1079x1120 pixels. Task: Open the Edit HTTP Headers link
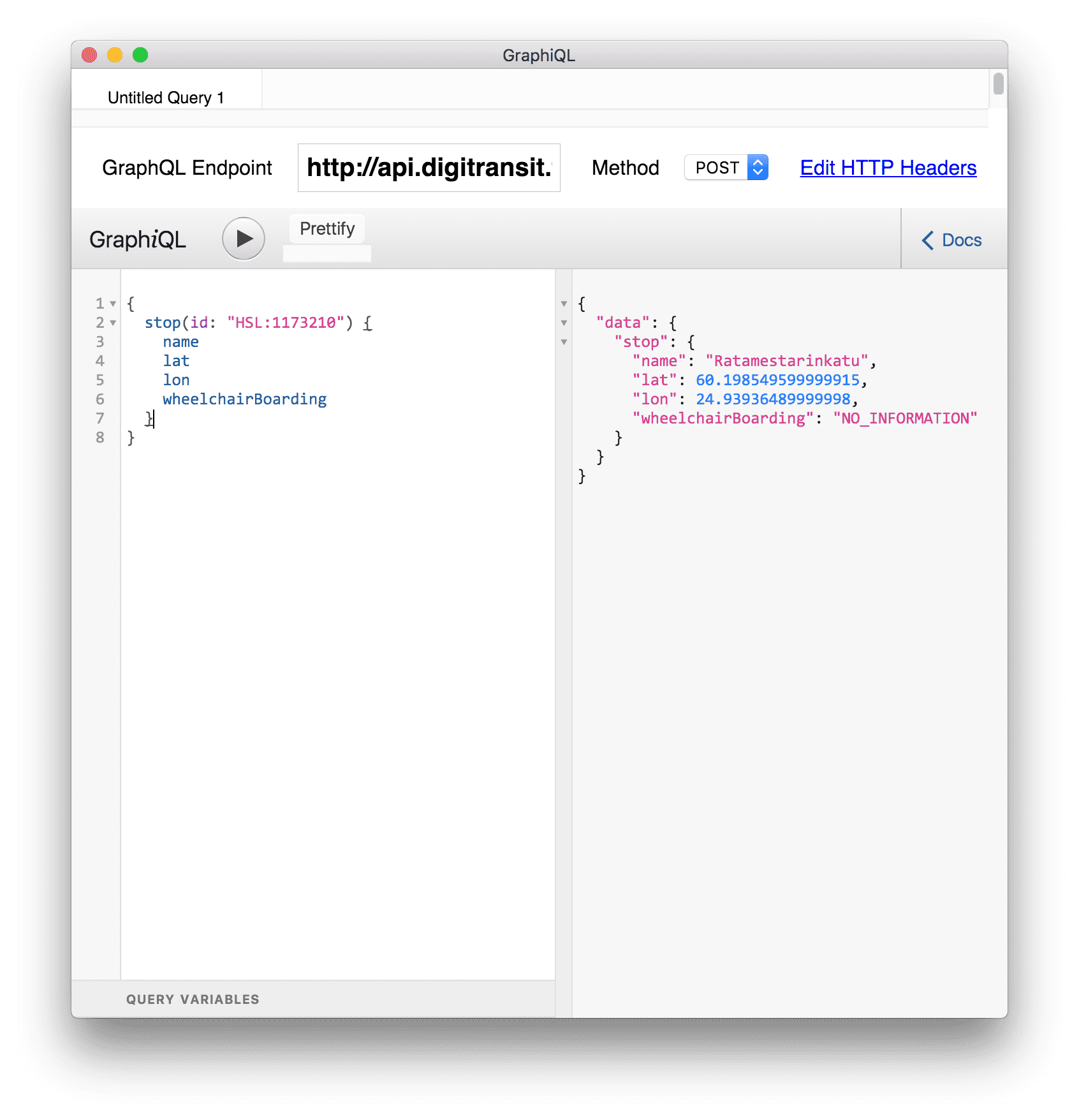click(888, 168)
